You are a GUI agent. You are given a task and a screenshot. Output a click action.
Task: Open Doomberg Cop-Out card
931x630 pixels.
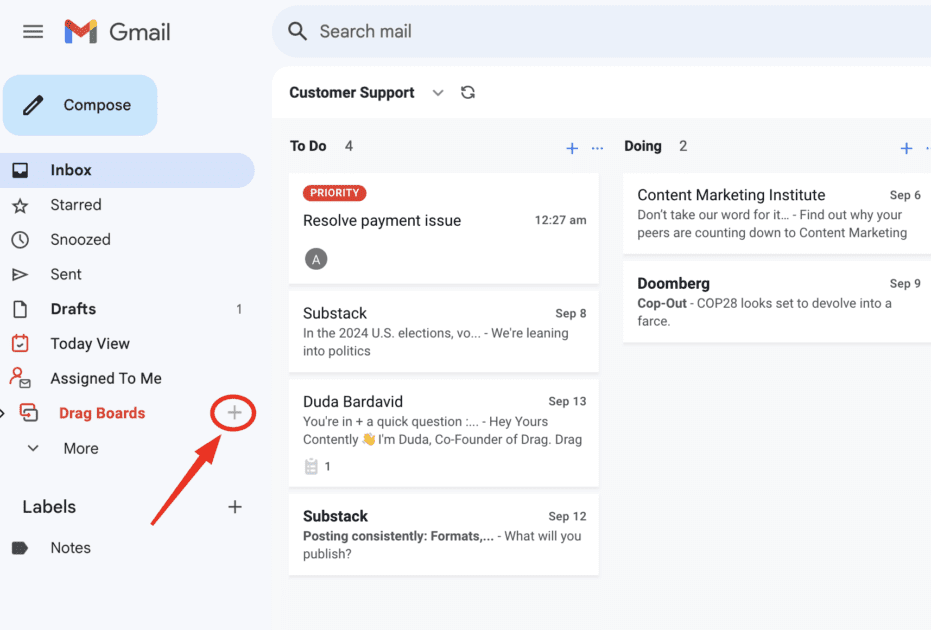click(777, 302)
